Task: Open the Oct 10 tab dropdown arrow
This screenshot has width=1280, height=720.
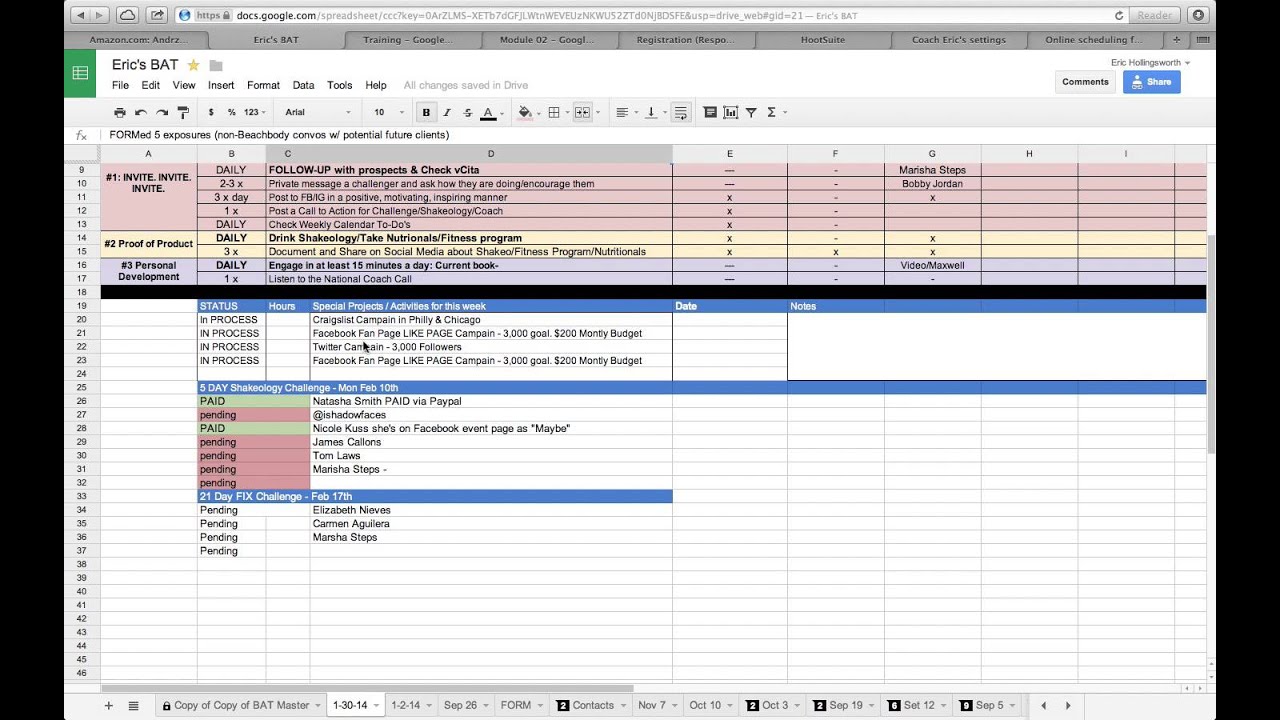Action: click(x=730, y=706)
